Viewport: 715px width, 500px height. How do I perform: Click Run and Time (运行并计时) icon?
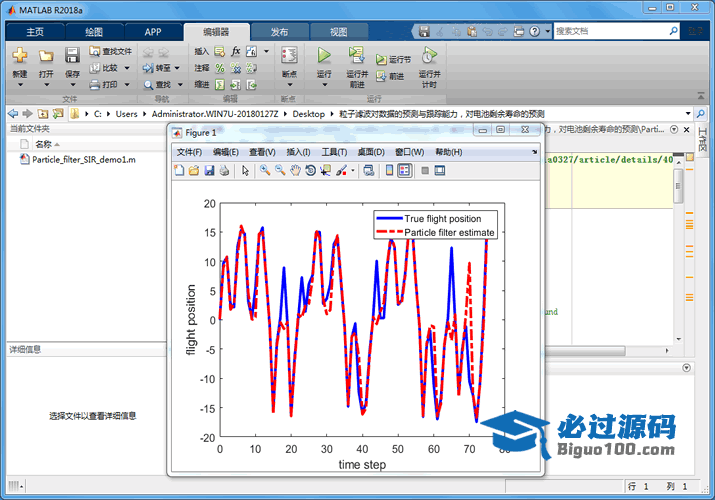[x=429, y=56]
